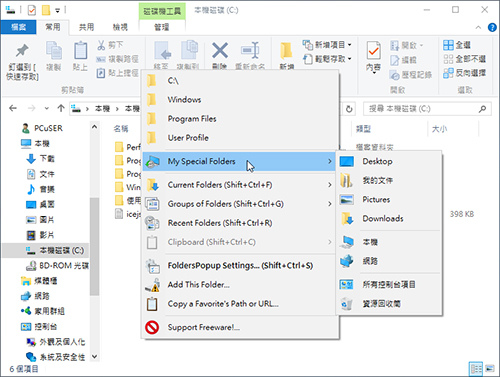Switch to the 共用 ribbon tab
Image resolution: width=500 pixels, height=377 pixels.
pos(86,27)
